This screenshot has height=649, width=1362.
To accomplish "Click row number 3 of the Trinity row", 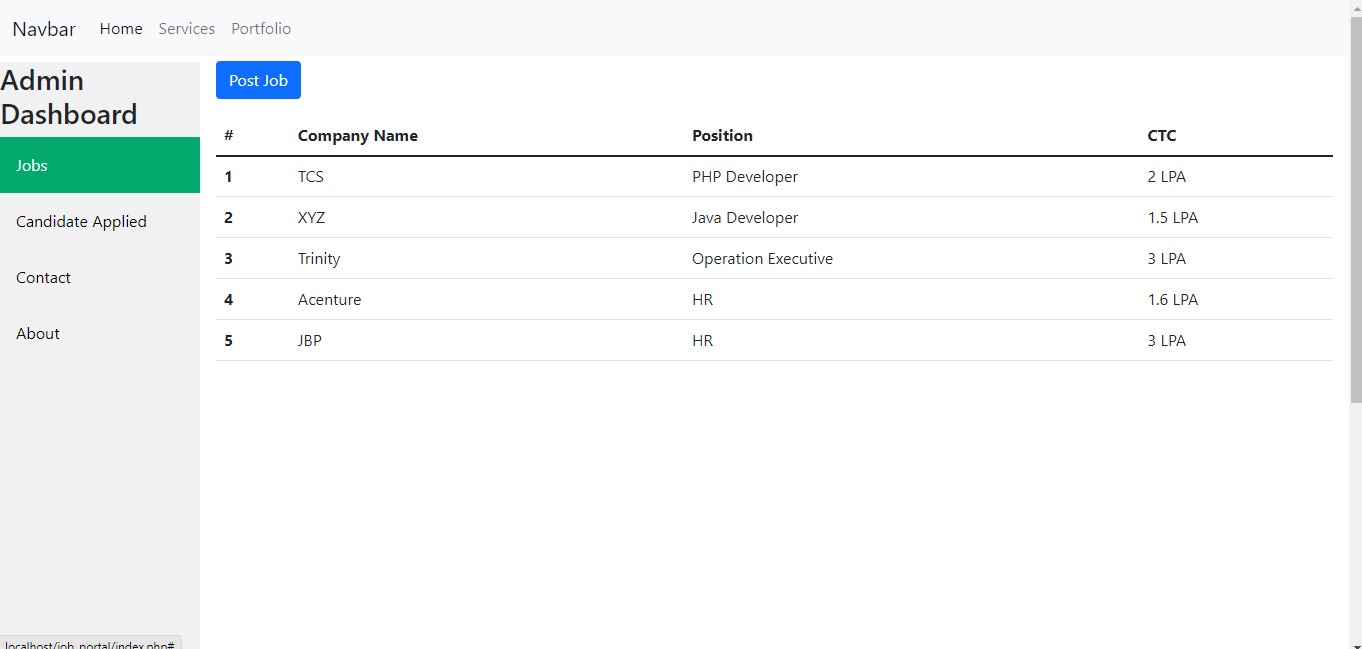I will (228, 259).
